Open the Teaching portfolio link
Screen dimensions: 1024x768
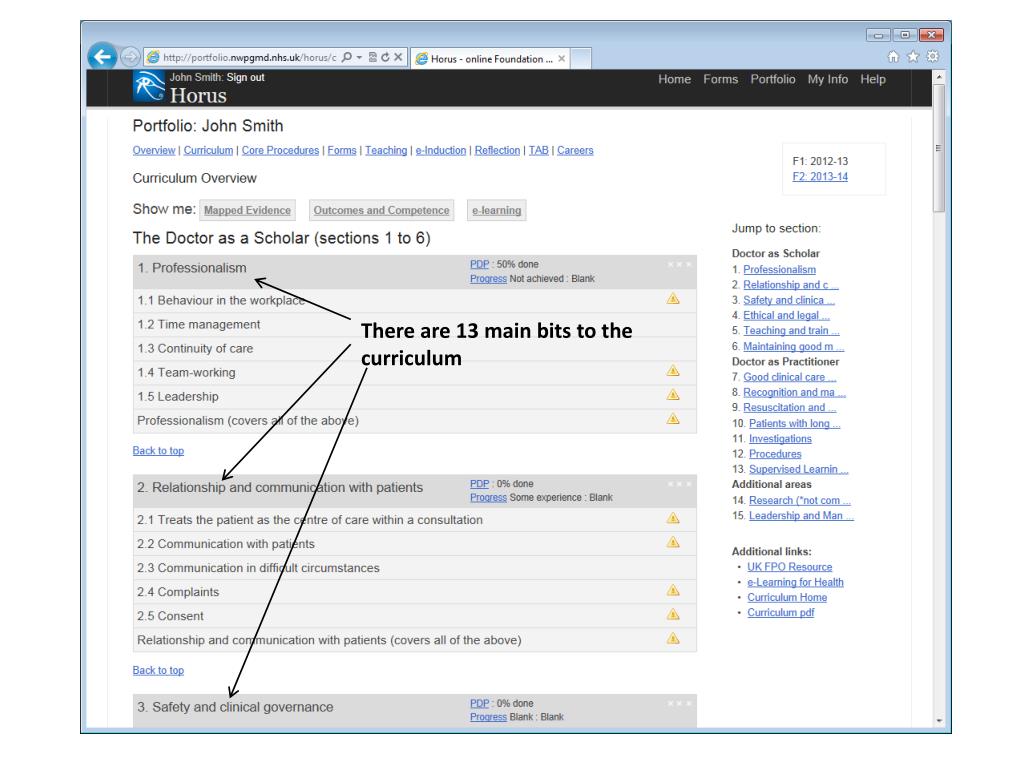tap(386, 150)
